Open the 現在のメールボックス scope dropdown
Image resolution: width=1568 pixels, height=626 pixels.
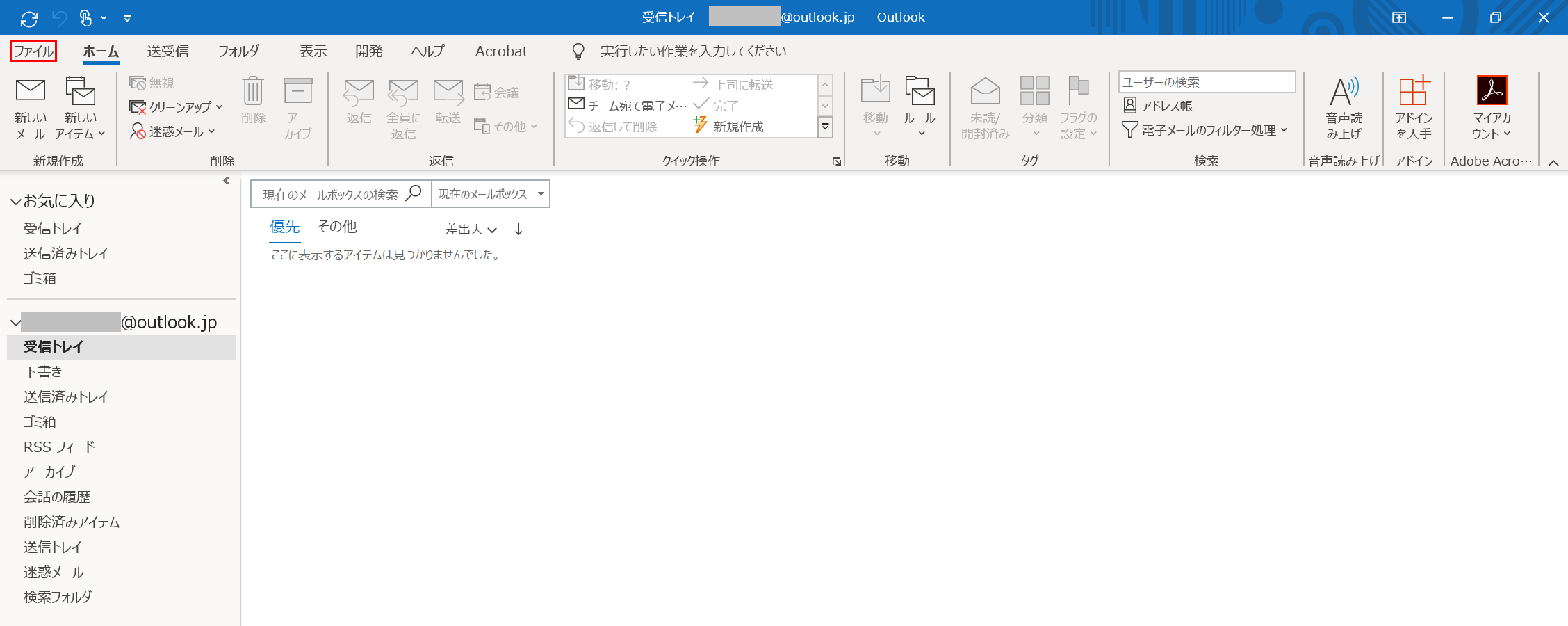pyautogui.click(x=490, y=194)
